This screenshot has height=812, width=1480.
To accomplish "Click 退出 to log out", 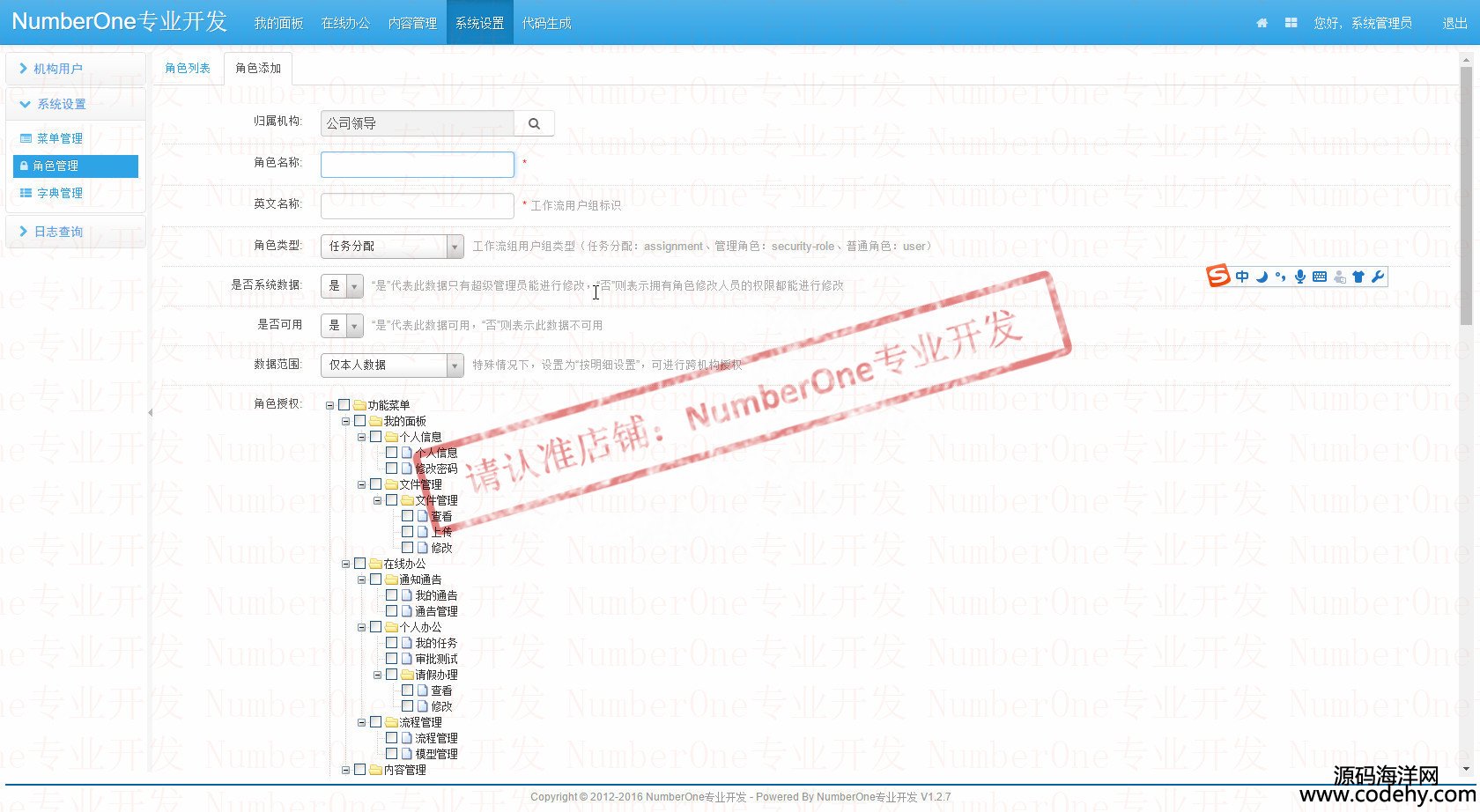I will tap(1454, 23).
